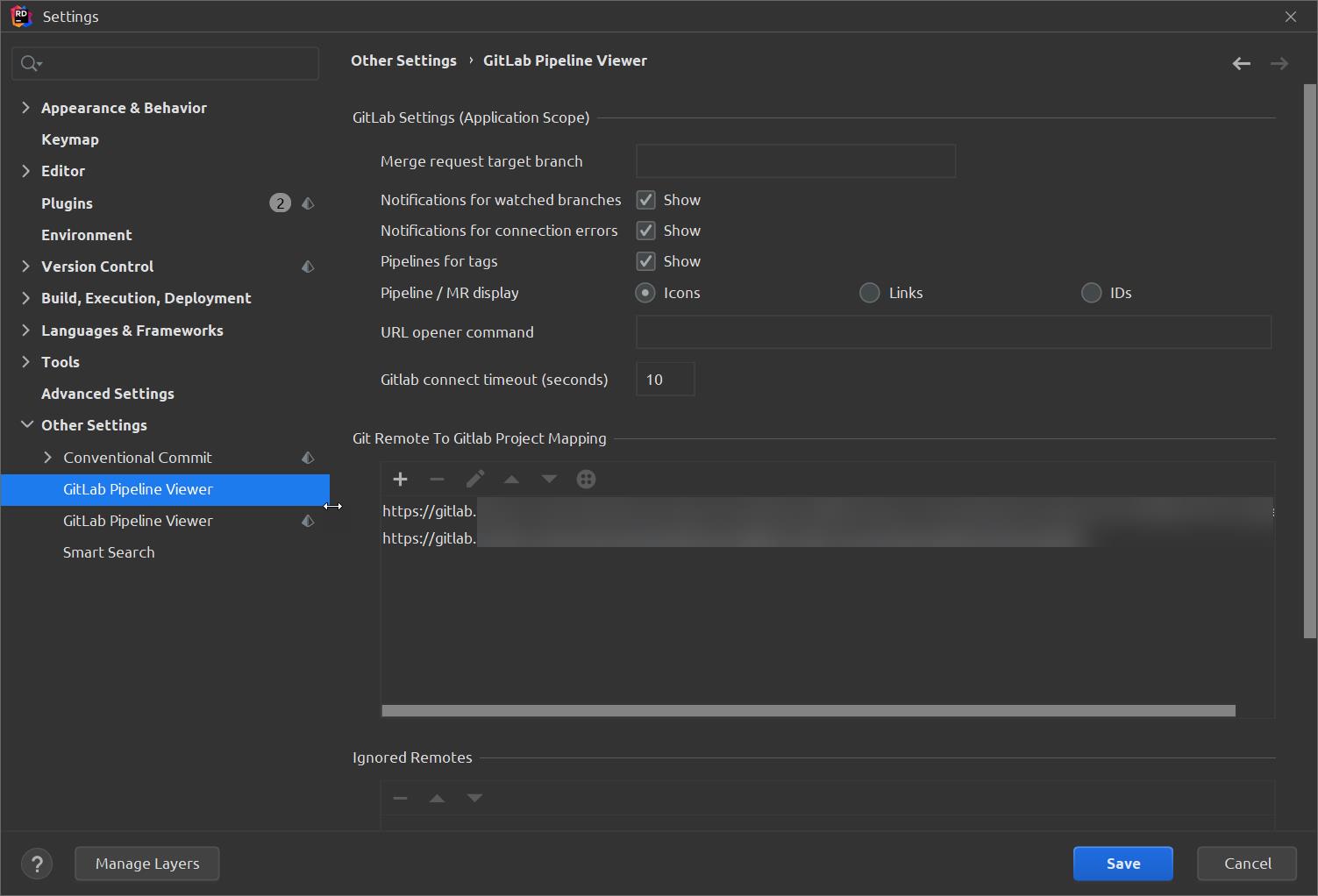Toggle Notifications for connection errors Show checkbox
Image resolution: width=1318 pixels, height=896 pixels.
coord(645,231)
